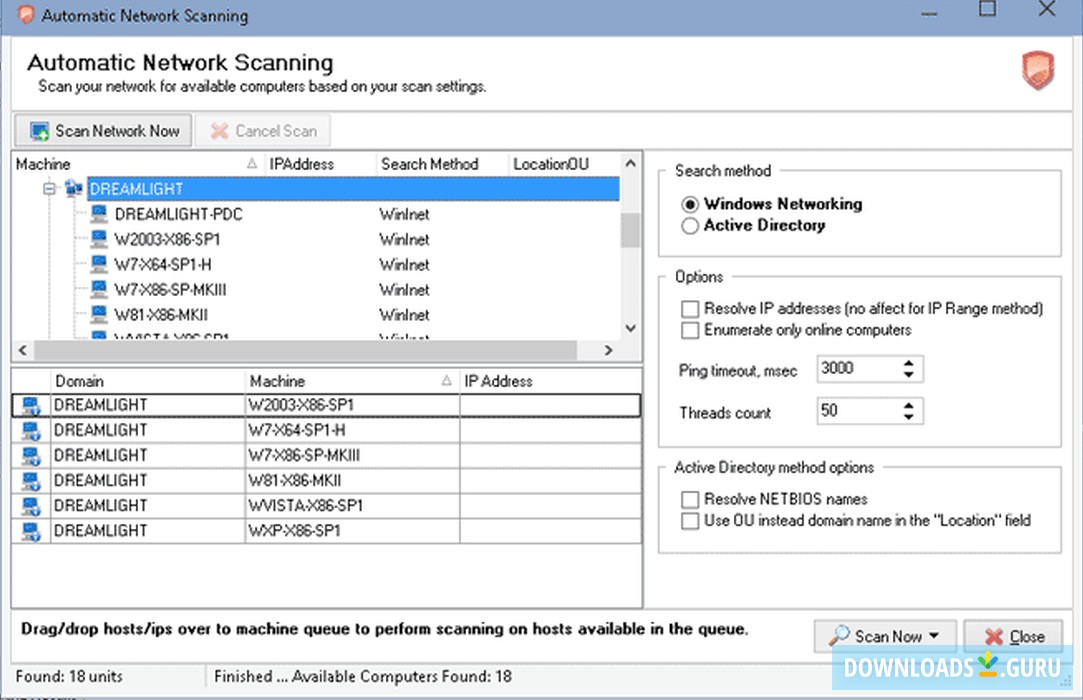Select the workstation icon for W7-X64-SP1-H
The width and height of the screenshot is (1083, 700).
pyautogui.click(x=98, y=264)
